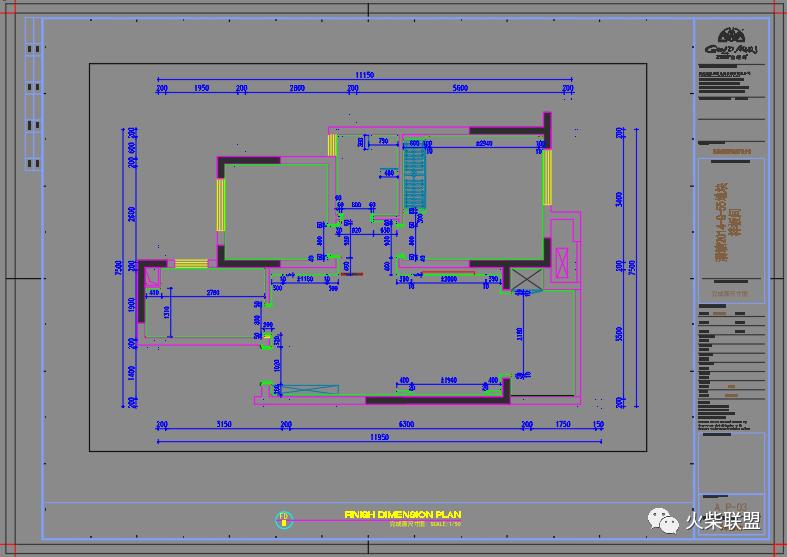
Task: Click the 3150 dimension label
Action: tap(224, 424)
